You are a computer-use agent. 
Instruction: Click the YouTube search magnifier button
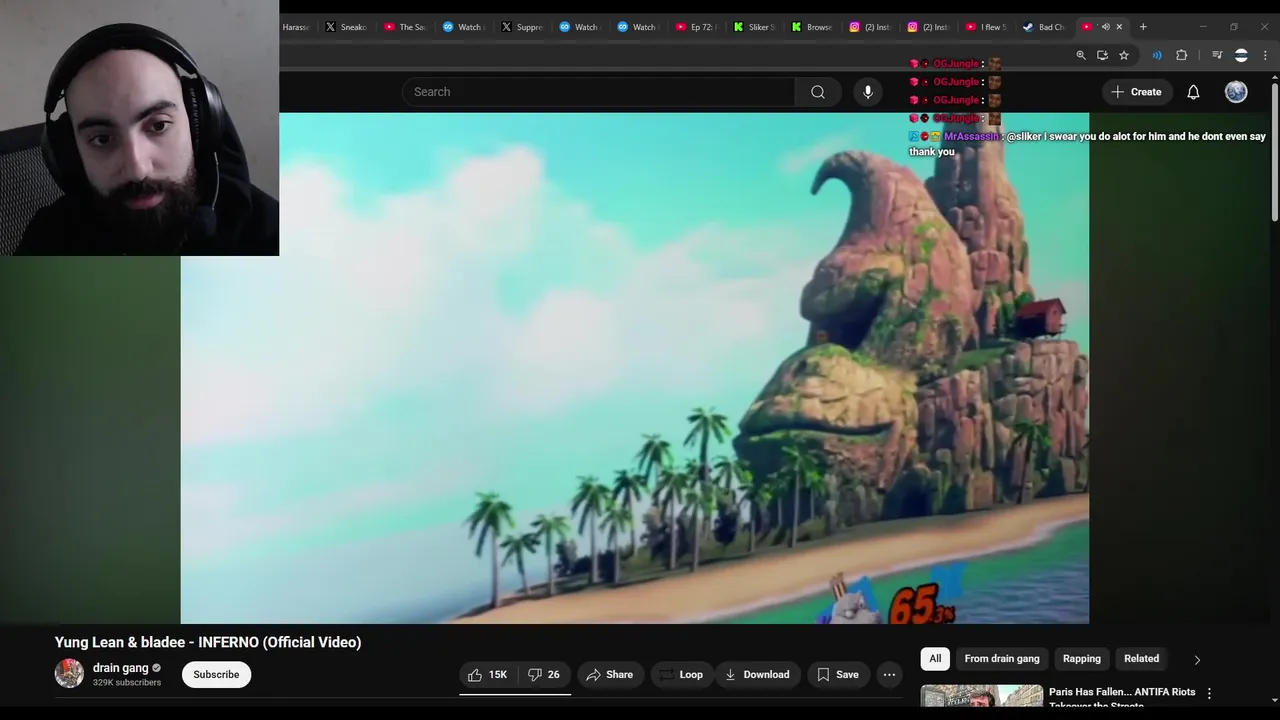point(818,92)
